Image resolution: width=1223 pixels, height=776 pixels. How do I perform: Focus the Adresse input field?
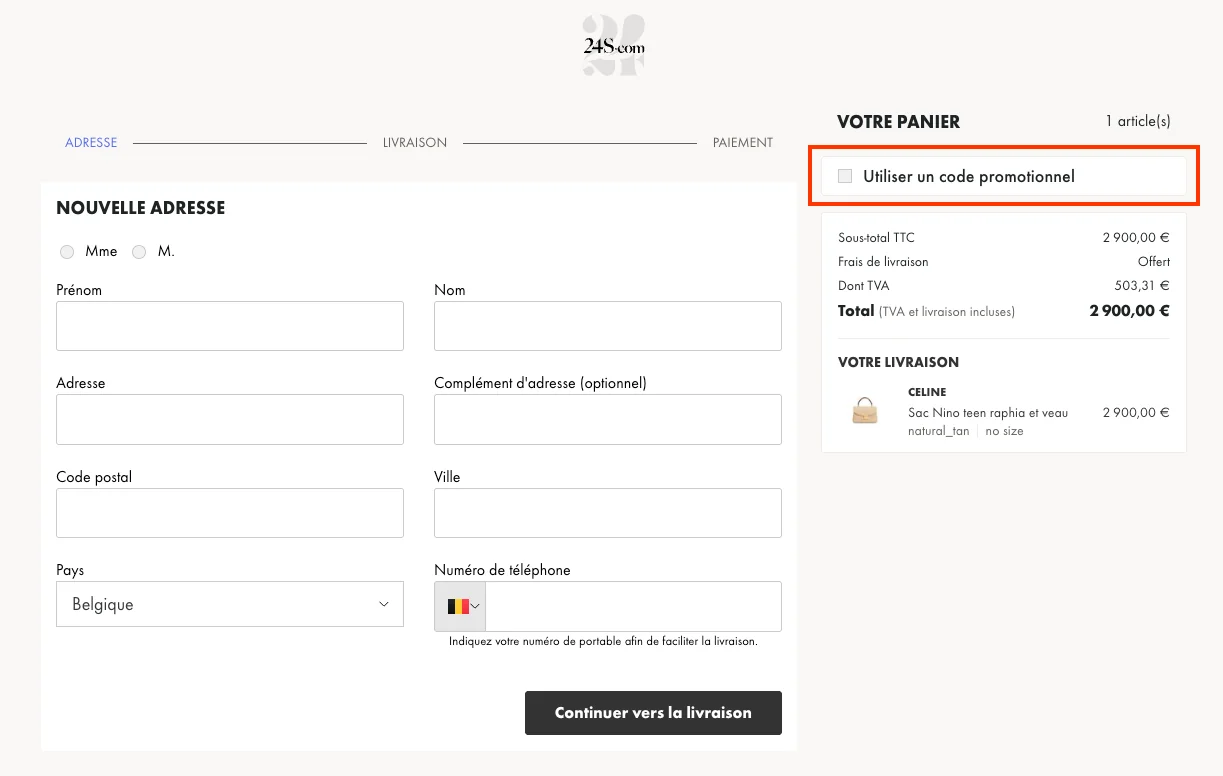click(230, 419)
